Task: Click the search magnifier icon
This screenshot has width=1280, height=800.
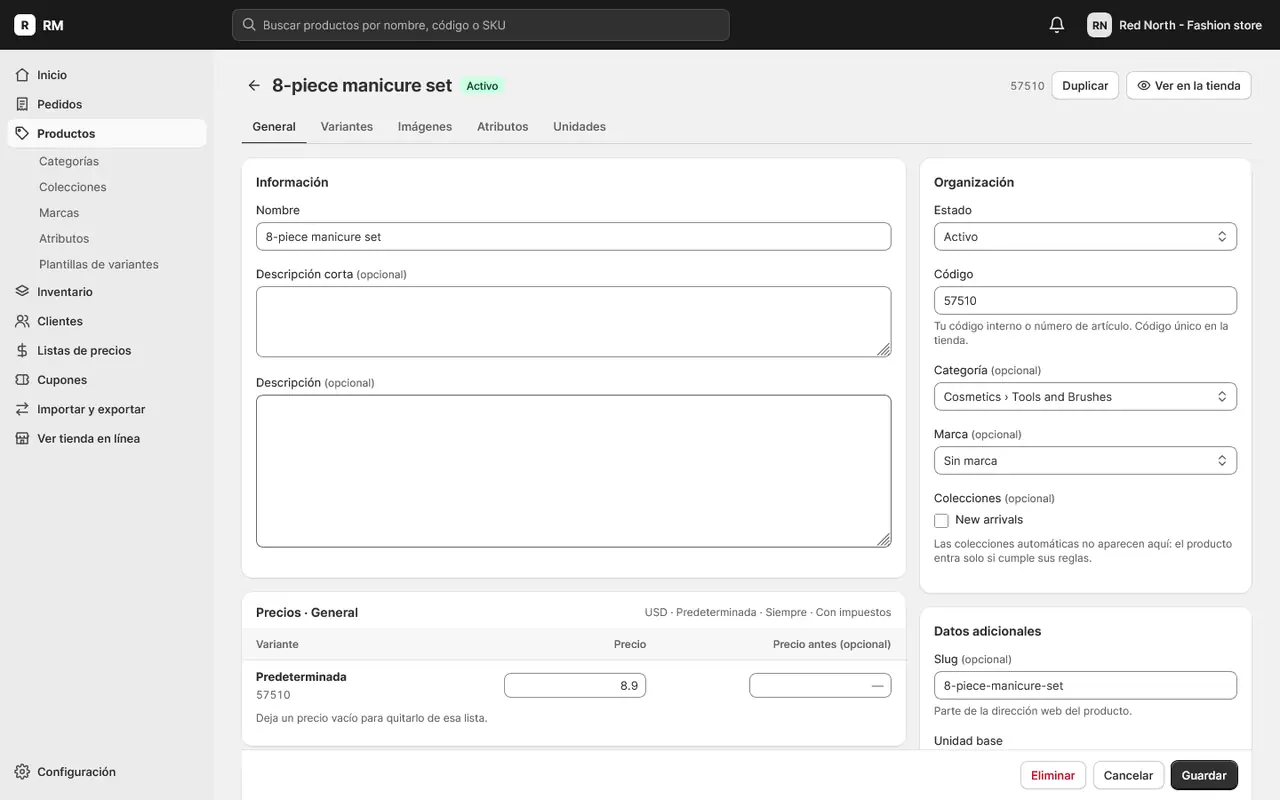Action: point(250,25)
